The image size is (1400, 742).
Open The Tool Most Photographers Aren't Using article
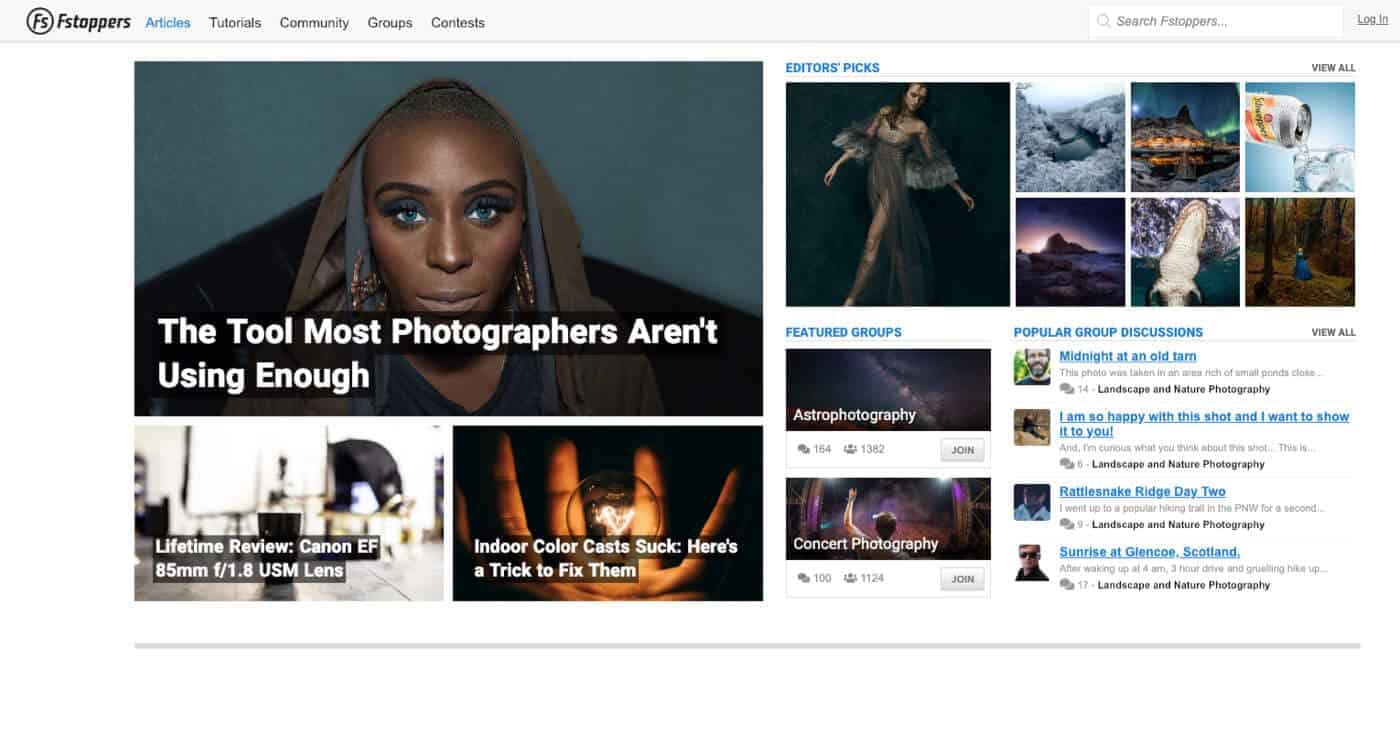point(448,238)
